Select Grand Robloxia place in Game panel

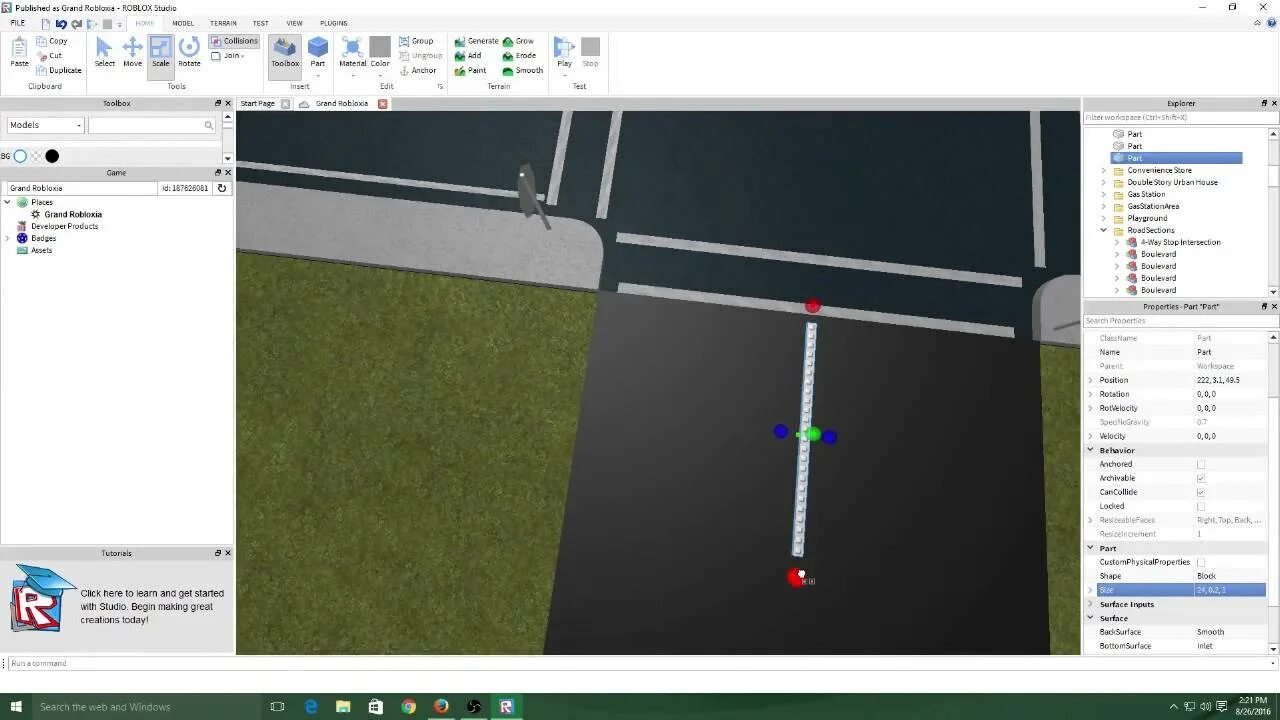[x=72, y=214]
